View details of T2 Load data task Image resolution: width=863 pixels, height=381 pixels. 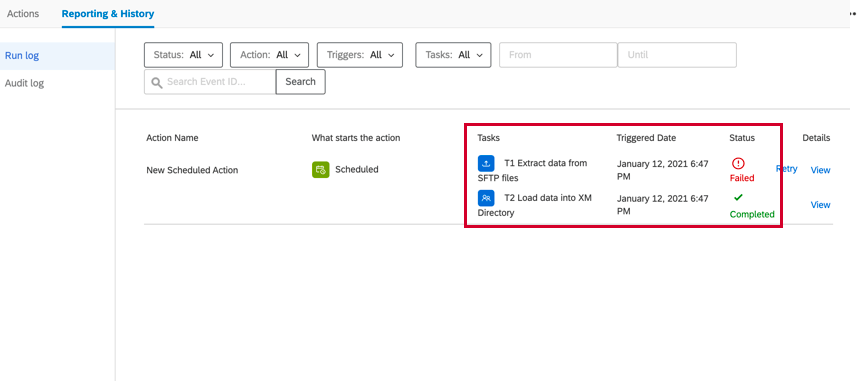820,205
